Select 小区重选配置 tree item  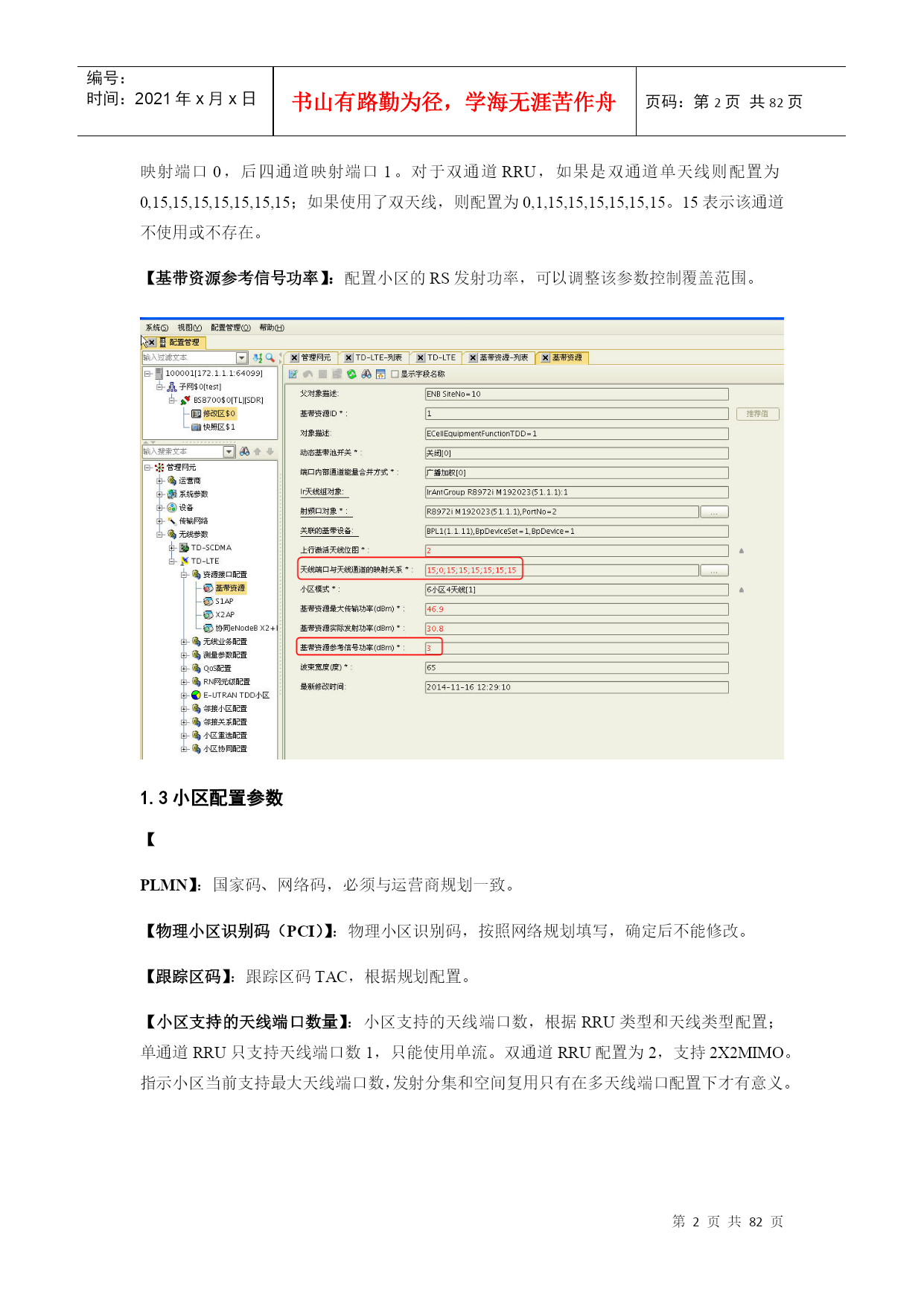point(225,736)
